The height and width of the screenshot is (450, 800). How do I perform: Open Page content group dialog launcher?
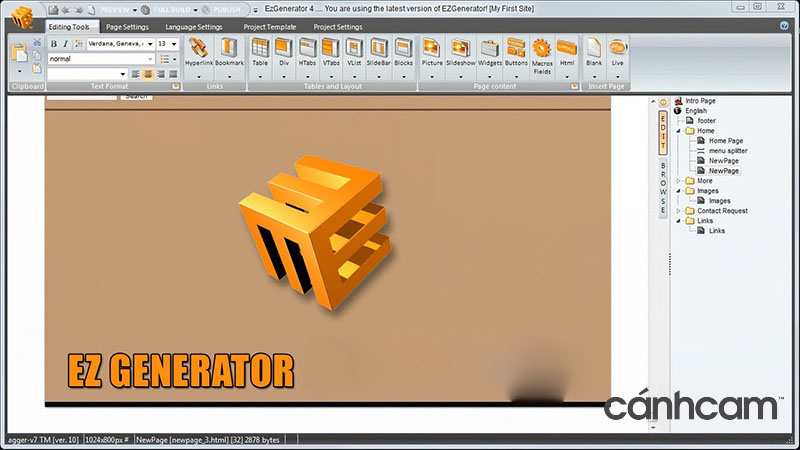click(574, 86)
